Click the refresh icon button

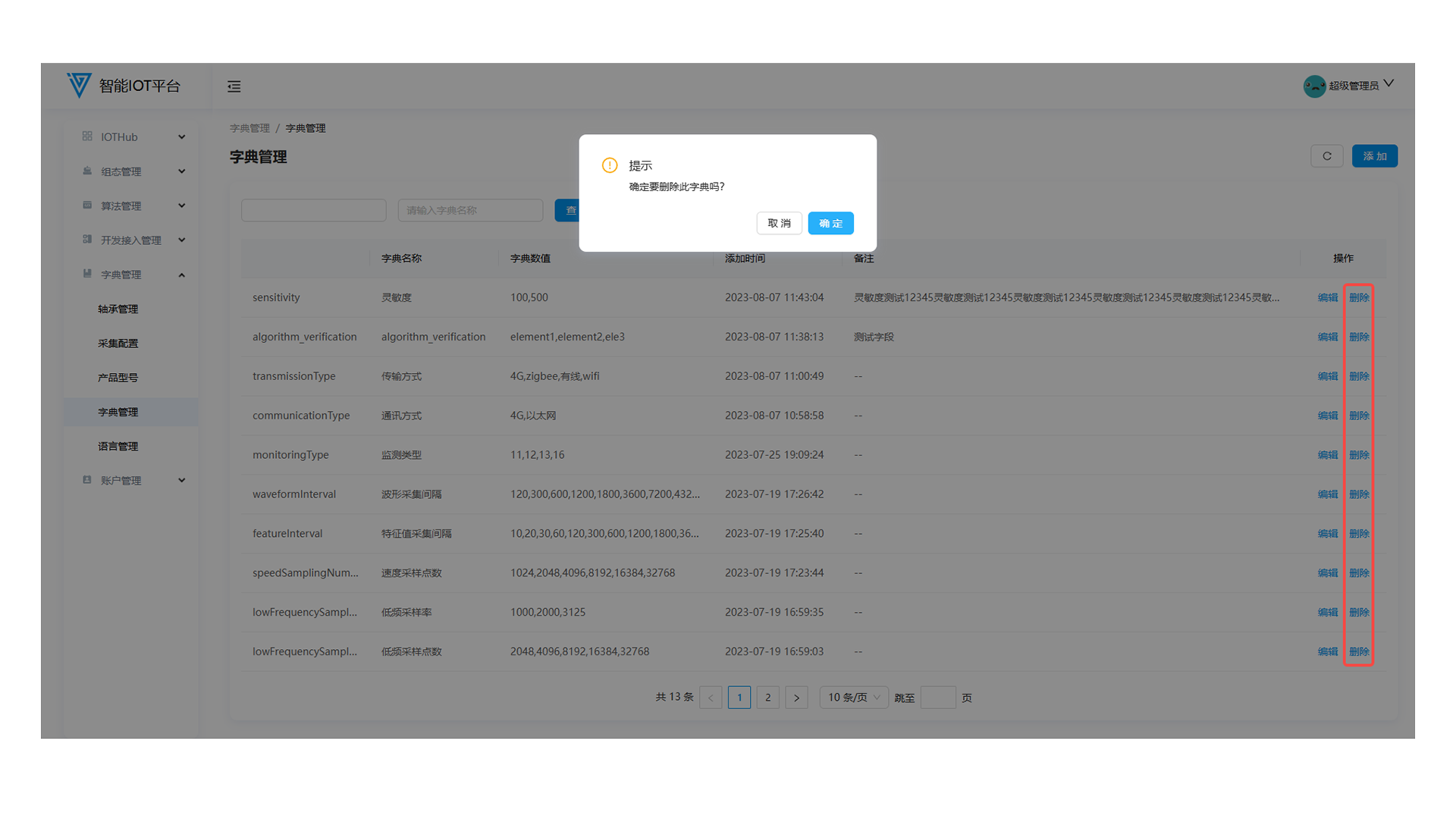1326,156
